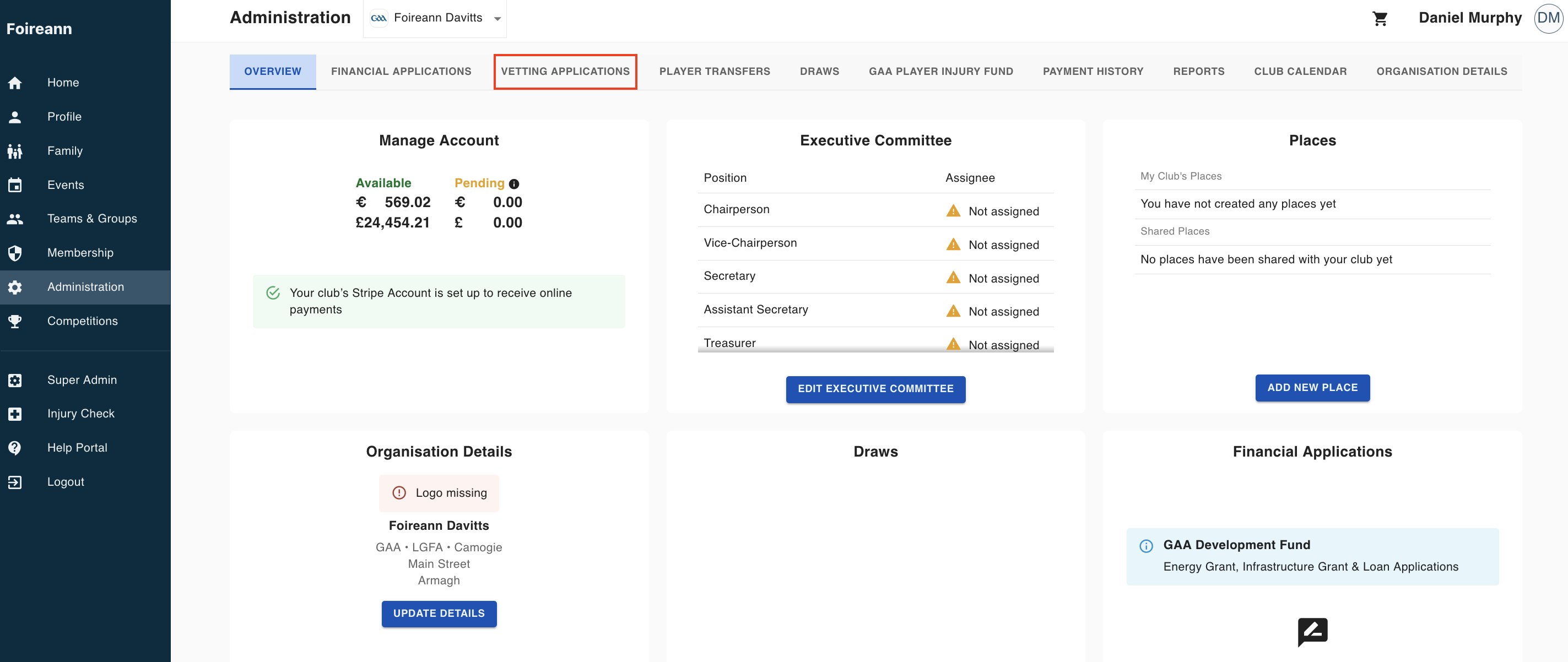The width and height of the screenshot is (1568, 662).
Task: Click the £24,454.21 available balance
Action: (x=393, y=223)
